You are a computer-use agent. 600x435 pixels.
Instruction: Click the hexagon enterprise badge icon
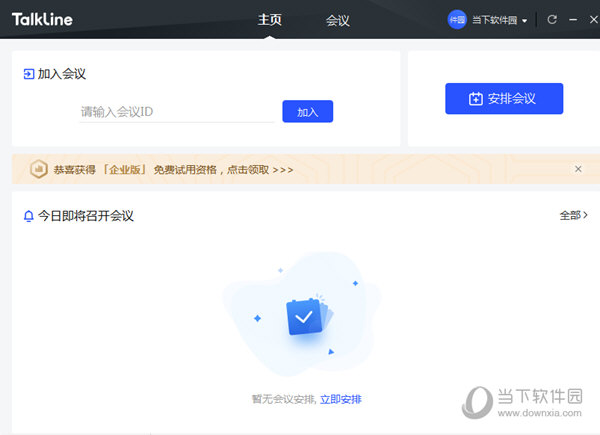tap(39, 169)
